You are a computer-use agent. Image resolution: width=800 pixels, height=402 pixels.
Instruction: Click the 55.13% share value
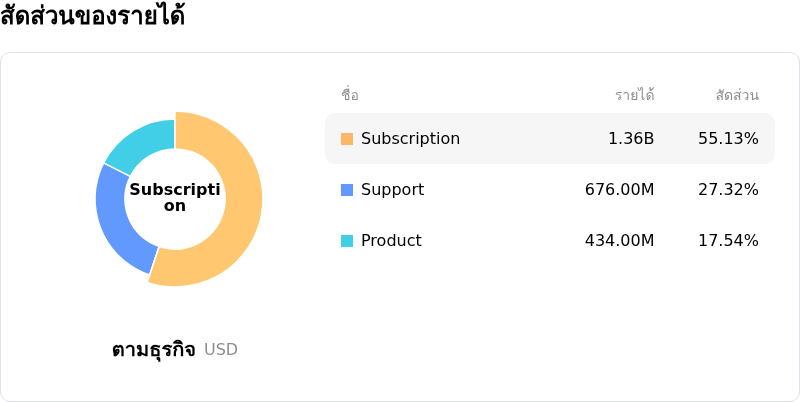click(728, 139)
